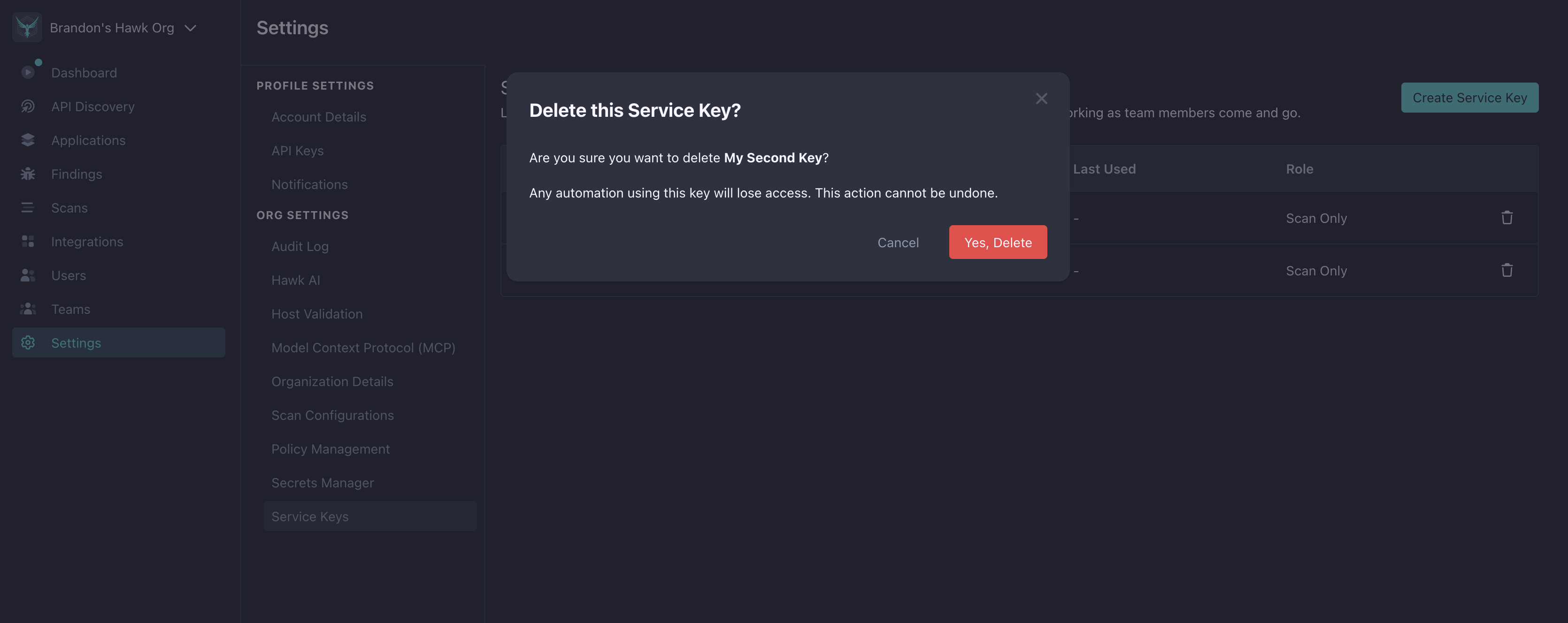1568x623 pixels.
Task: Open Applications via its stacked-layers icon
Action: (27, 140)
